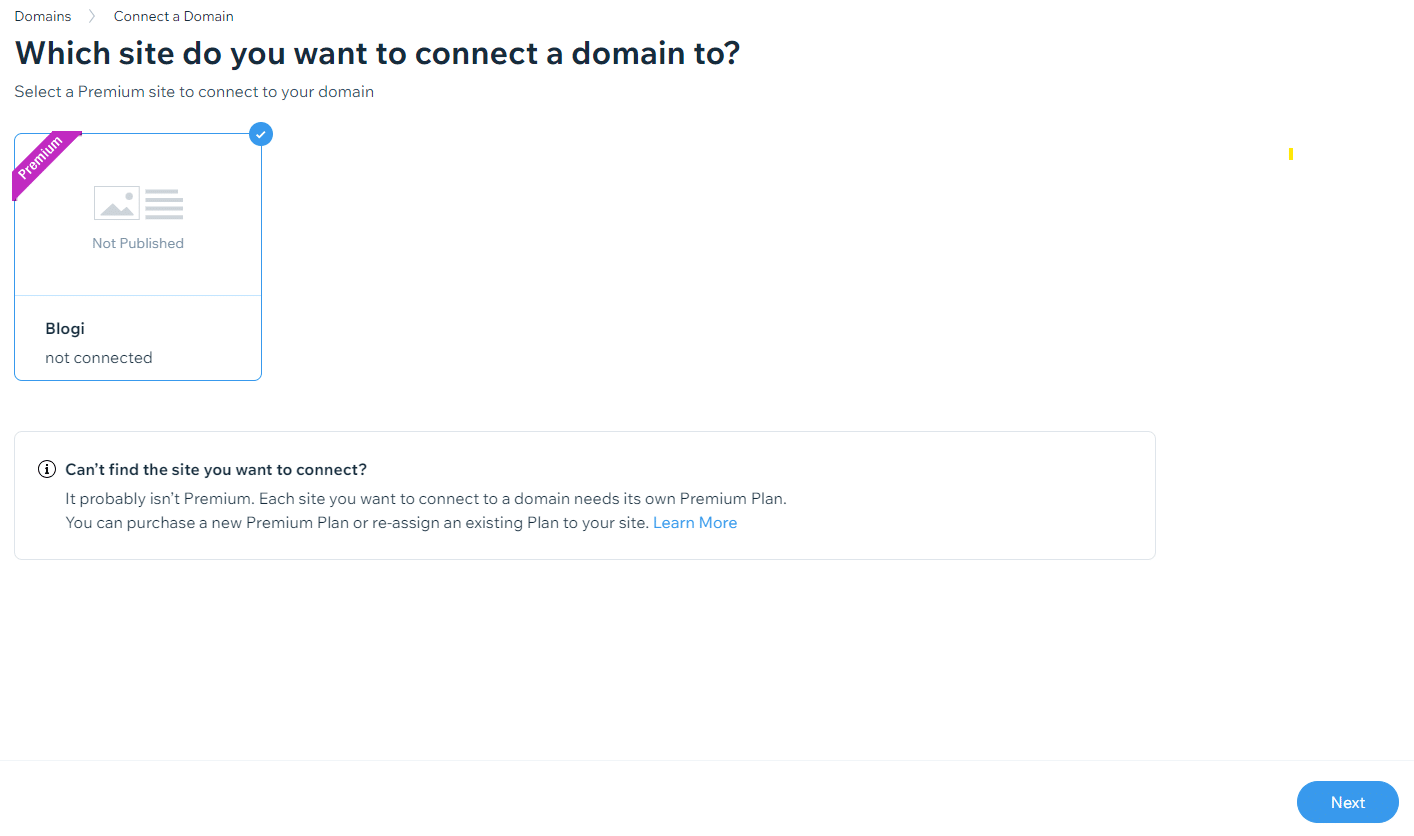Click the 'Which site do you want' heading
The width and height of the screenshot is (1414, 836).
click(377, 53)
